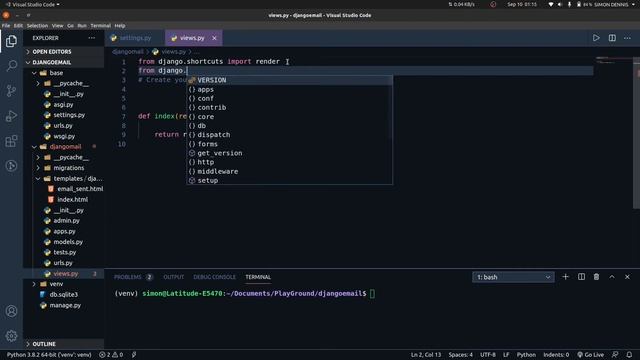Viewport: 640px width, 360px height.
Task: Switch to the Debug Console tab
Action: (214, 277)
